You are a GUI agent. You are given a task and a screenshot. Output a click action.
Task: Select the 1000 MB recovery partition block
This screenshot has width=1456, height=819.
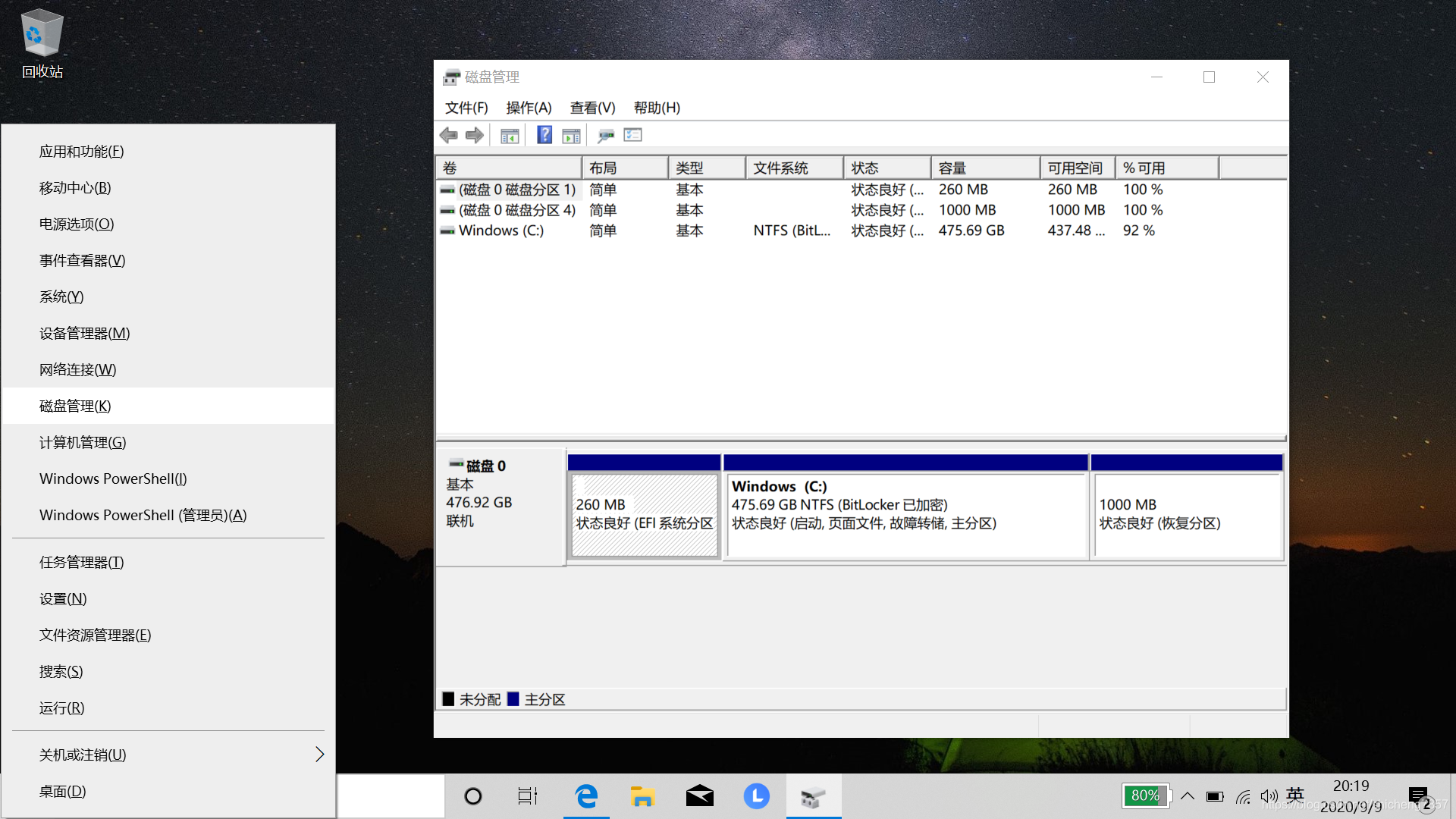pyautogui.click(x=1187, y=516)
